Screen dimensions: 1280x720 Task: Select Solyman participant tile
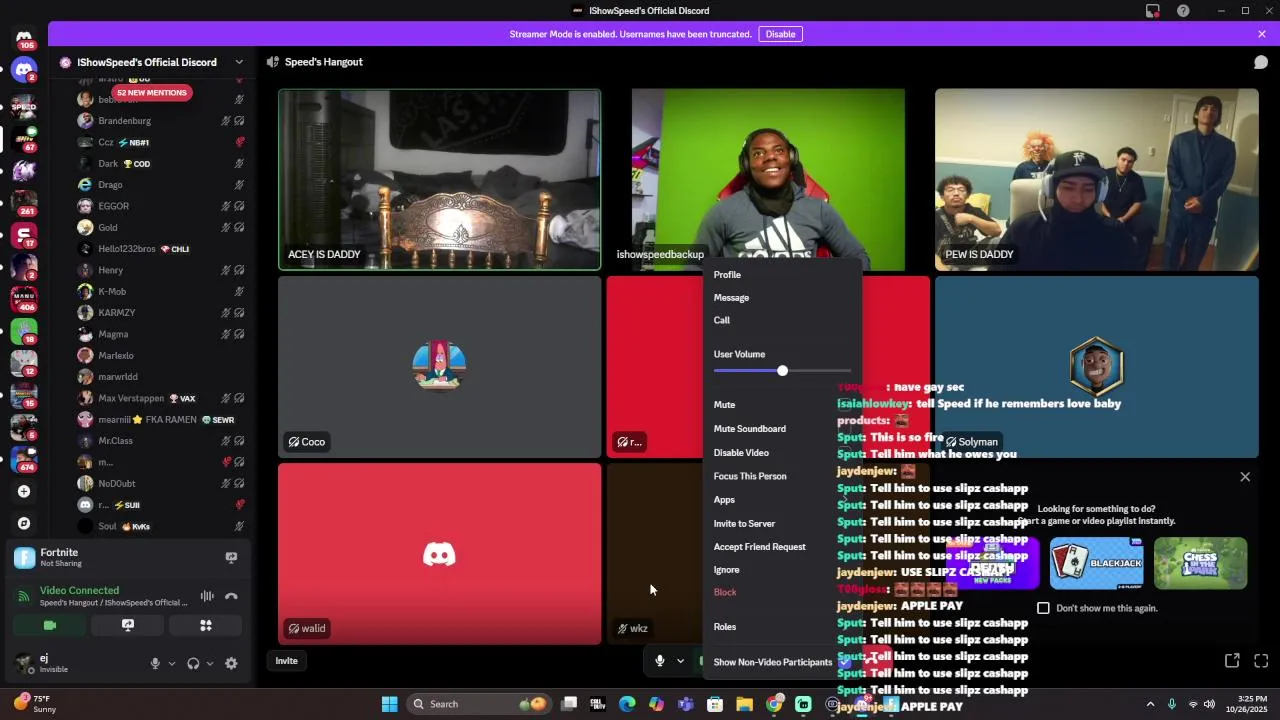coord(1097,367)
